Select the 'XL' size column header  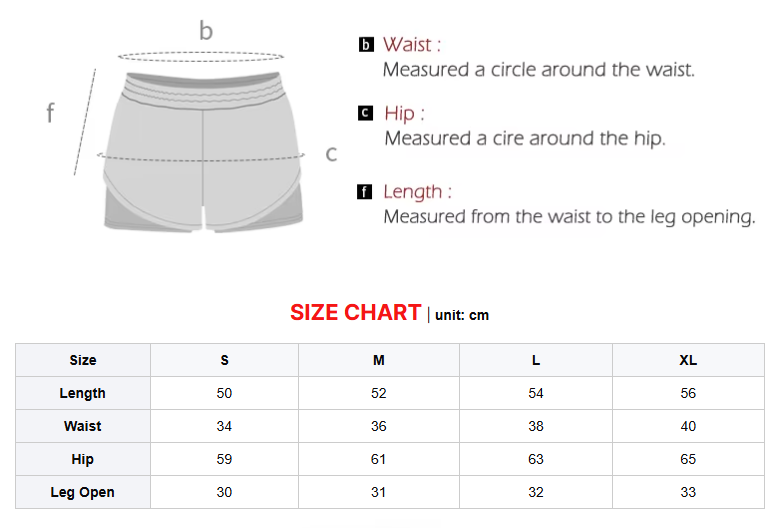pos(688,360)
